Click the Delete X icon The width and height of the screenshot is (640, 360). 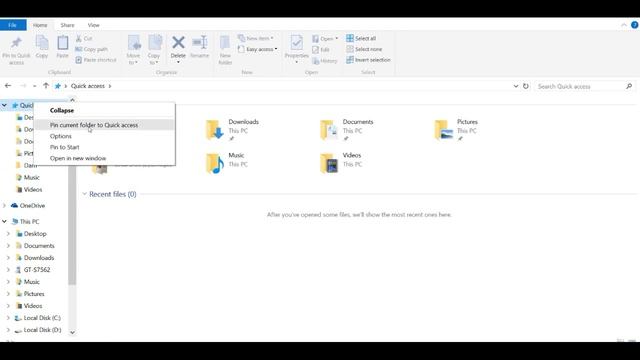tap(178, 42)
